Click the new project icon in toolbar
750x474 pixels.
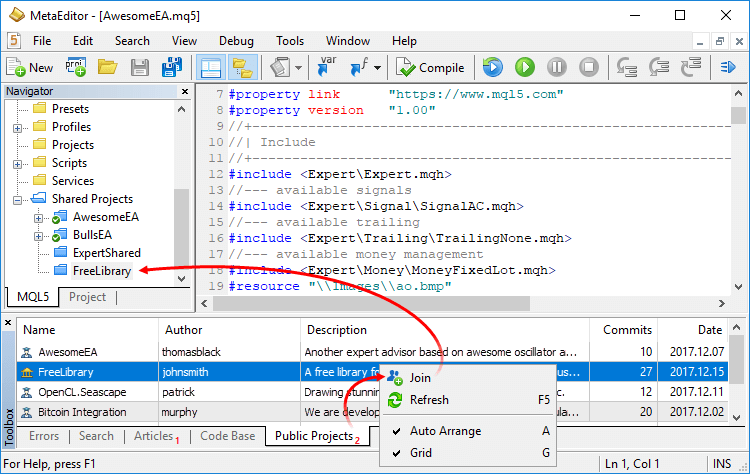76,67
